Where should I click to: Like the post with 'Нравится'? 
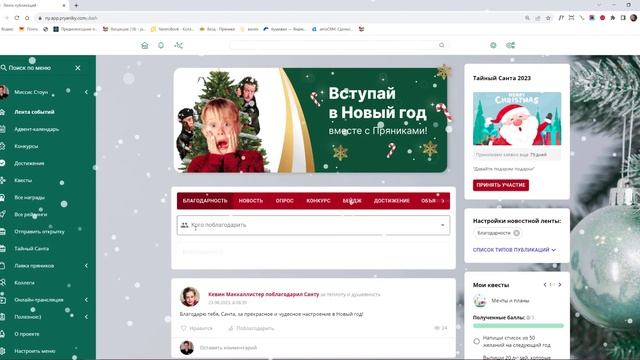[x=197, y=328]
